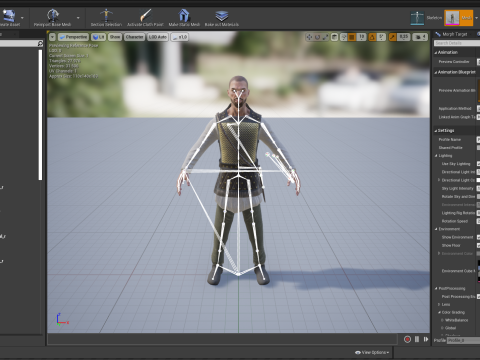The height and width of the screenshot is (360, 480).
Task: Toggle the Show Environment checkbox
Action: 479,237
